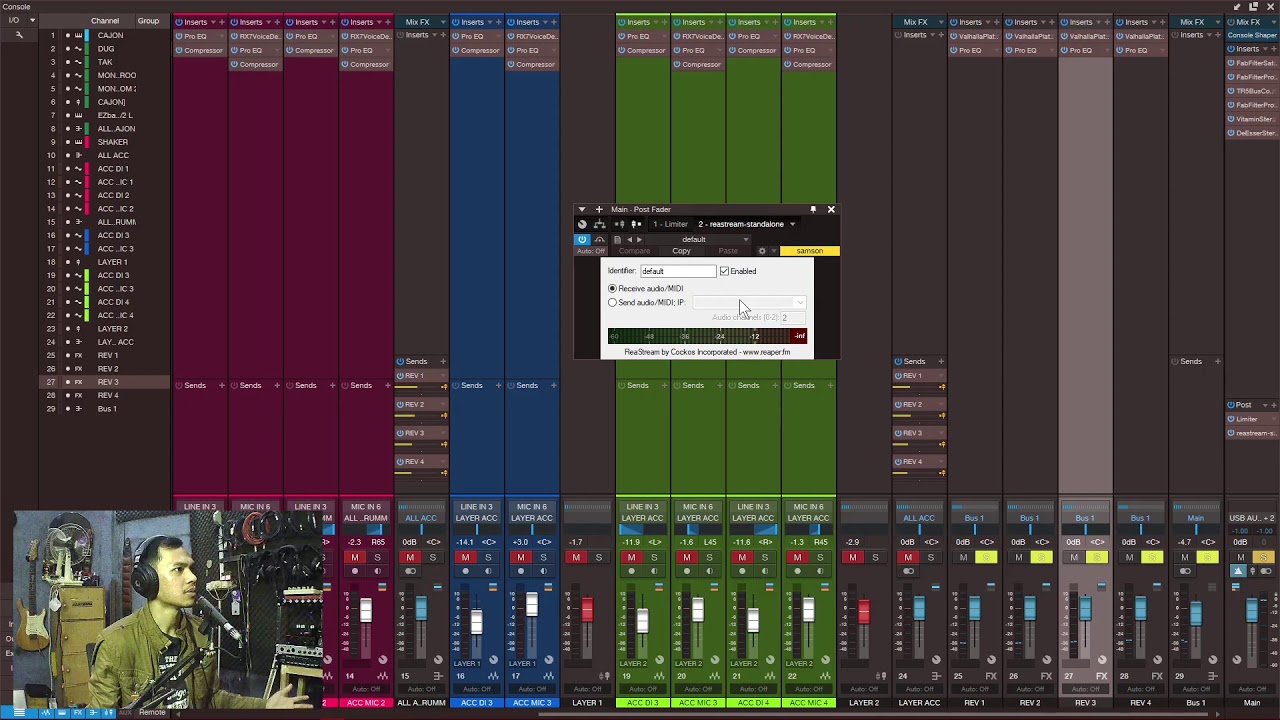The height and width of the screenshot is (720, 1280).
Task: Click the Group column header
Action: [x=148, y=21]
